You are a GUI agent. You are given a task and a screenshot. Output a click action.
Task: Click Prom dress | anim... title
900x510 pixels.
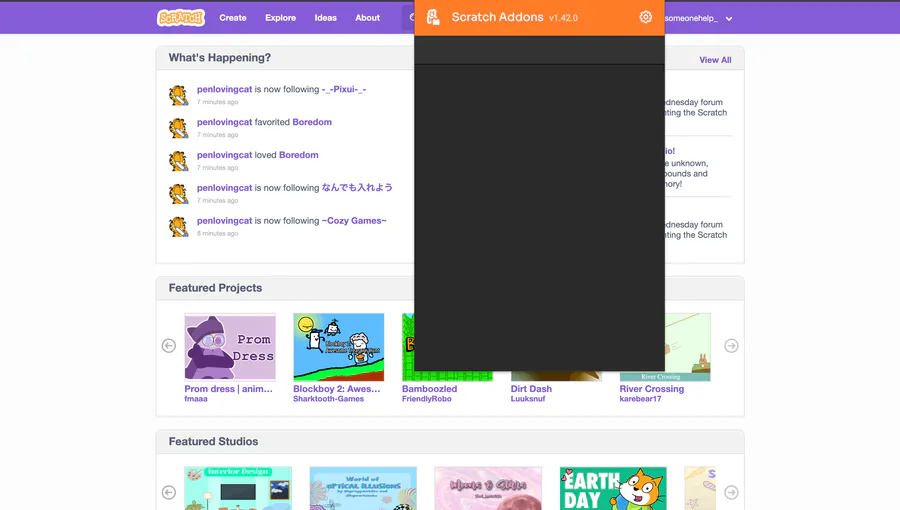click(228, 388)
